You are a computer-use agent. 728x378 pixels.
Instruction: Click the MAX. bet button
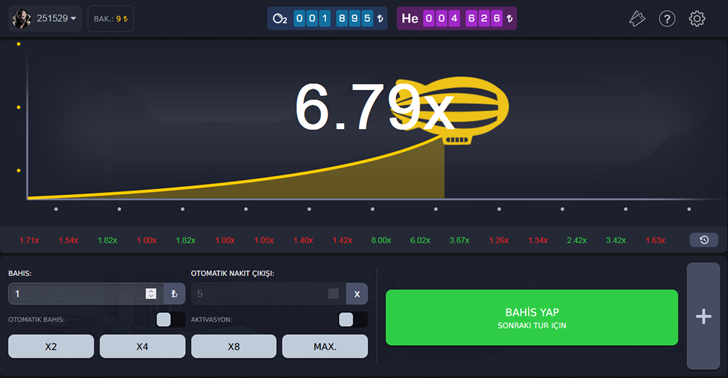click(325, 346)
